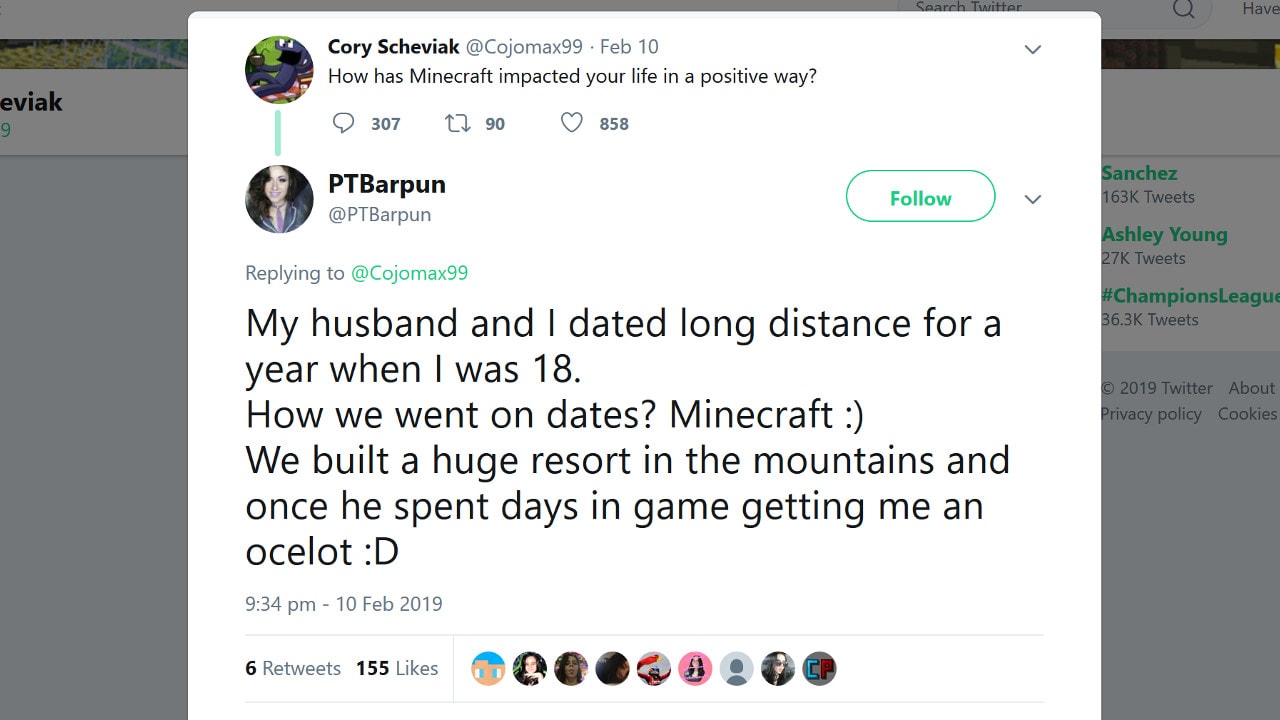Click the pink liker avatar
Image resolution: width=1280 pixels, height=720 pixels.
tap(695, 668)
